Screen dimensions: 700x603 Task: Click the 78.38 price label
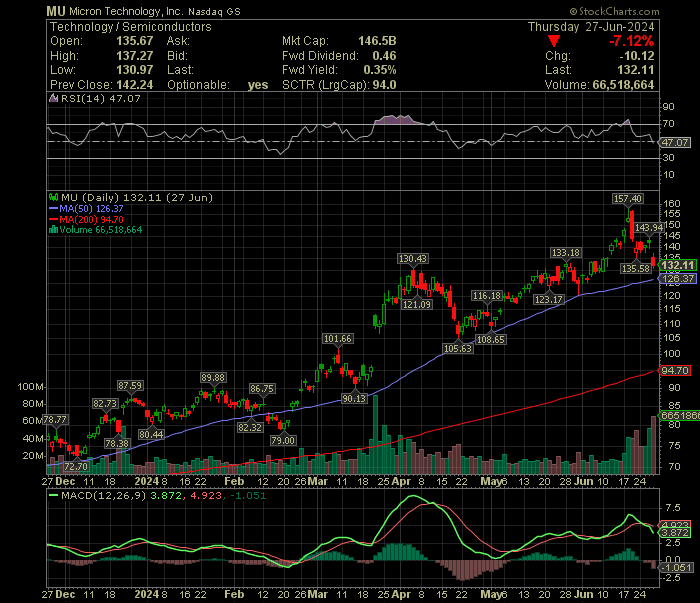[x=117, y=443]
